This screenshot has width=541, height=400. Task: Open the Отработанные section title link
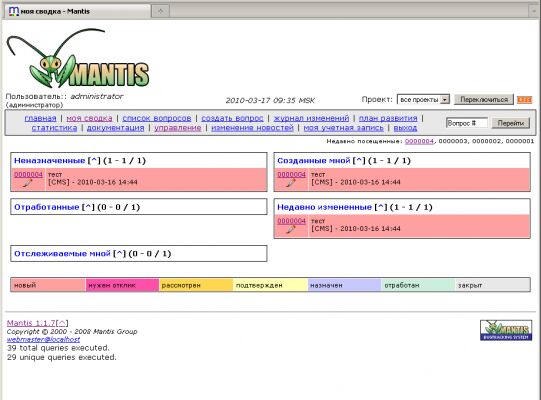point(47,207)
